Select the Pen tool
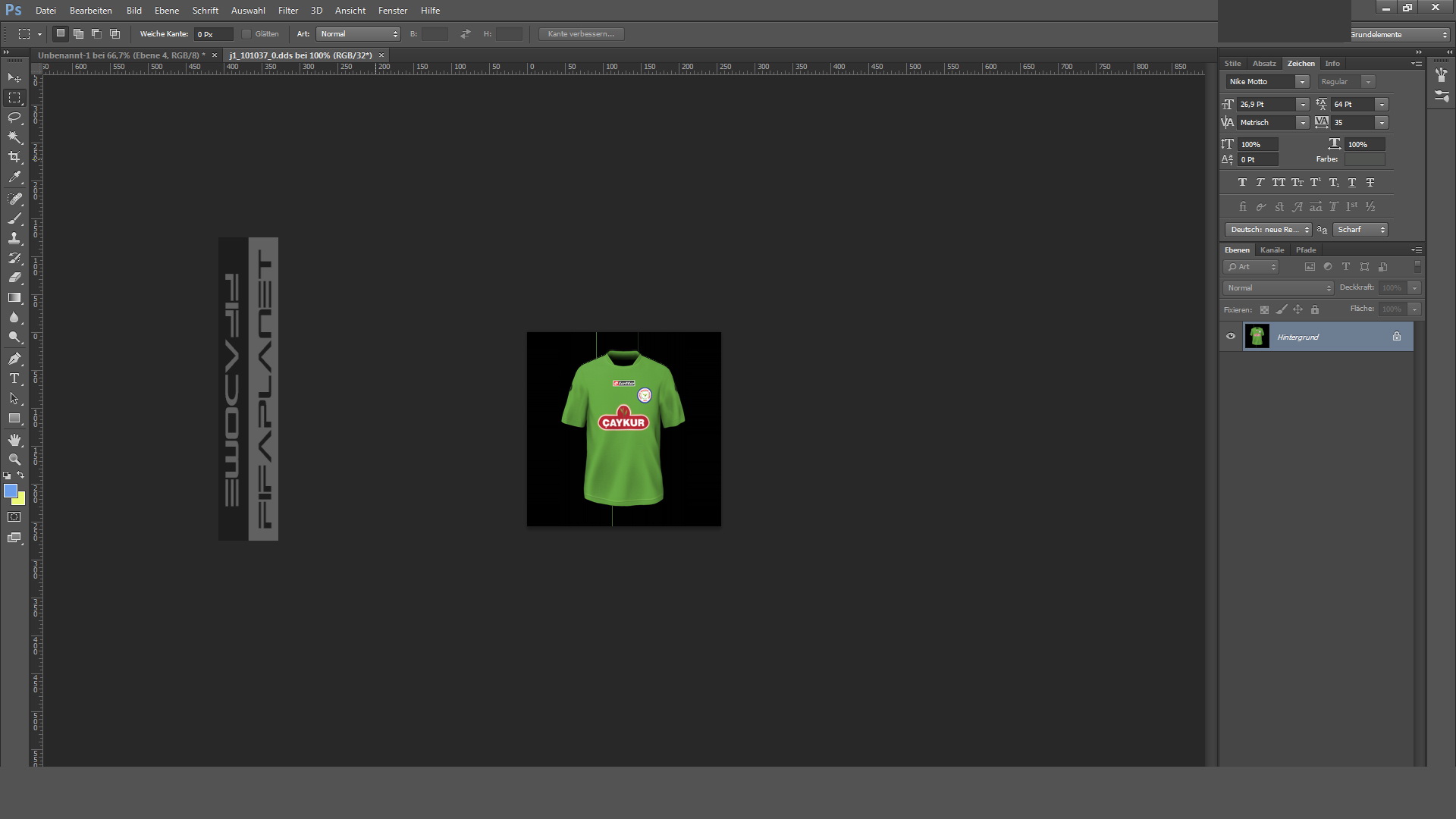 (x=14, y=359)
